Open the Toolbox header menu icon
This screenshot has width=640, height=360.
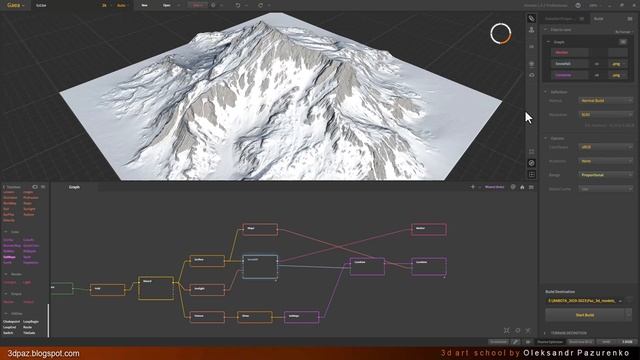pos(43,187)
